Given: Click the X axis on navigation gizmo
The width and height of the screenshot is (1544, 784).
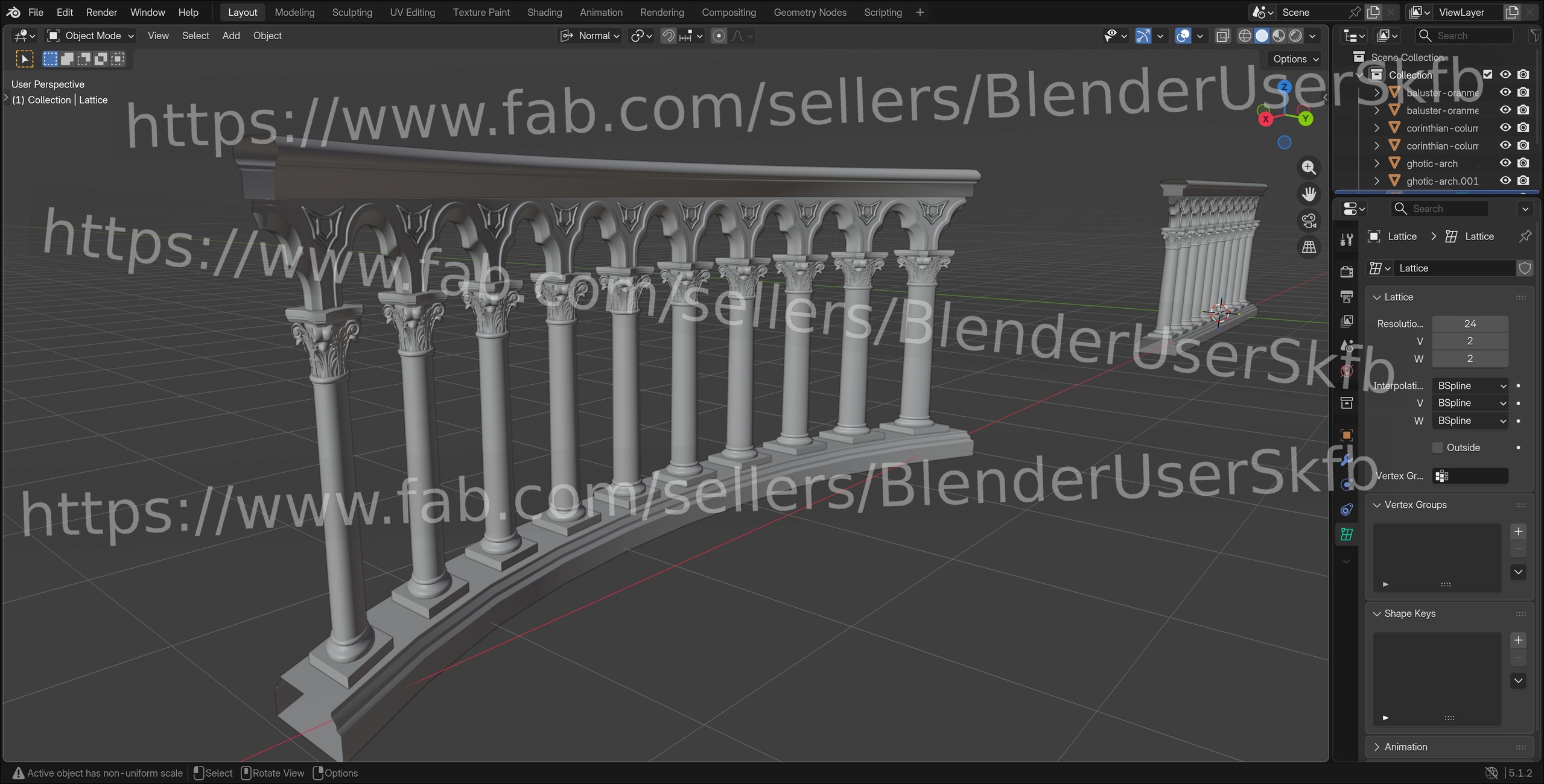Looking at the screenshot, I should click(x=1265, y=119).
